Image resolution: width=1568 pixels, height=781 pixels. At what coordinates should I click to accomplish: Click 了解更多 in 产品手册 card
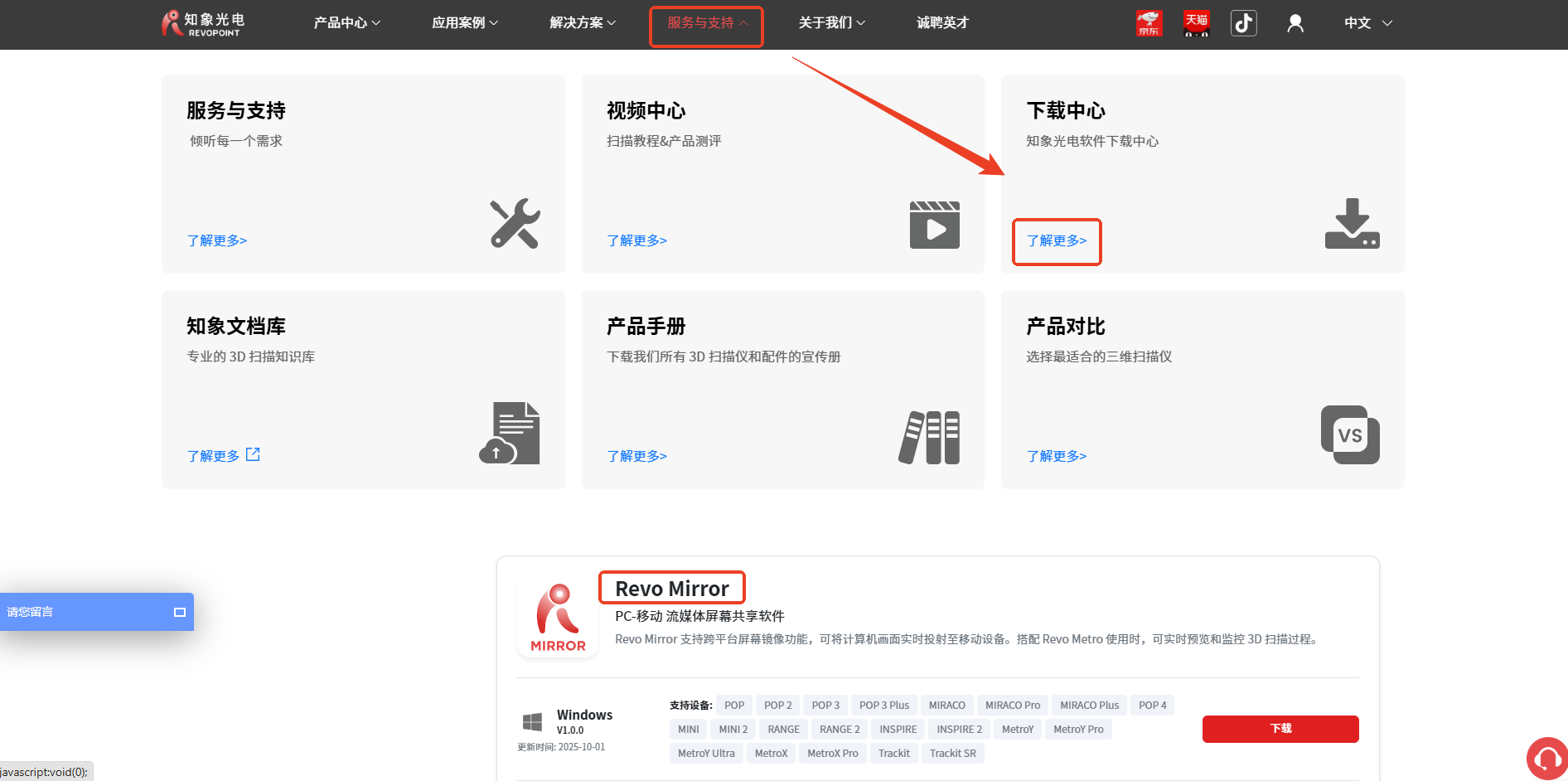pos(636,456)
